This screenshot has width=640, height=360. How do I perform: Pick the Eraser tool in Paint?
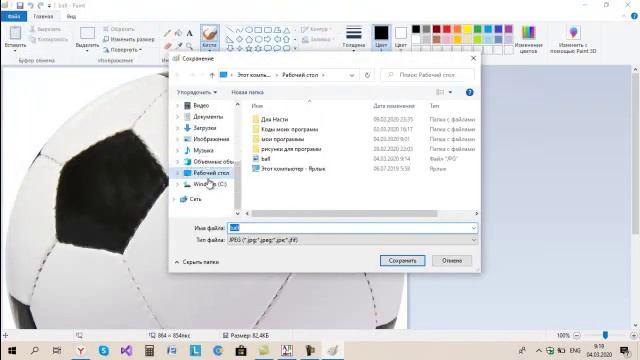[x=167, y=46]
